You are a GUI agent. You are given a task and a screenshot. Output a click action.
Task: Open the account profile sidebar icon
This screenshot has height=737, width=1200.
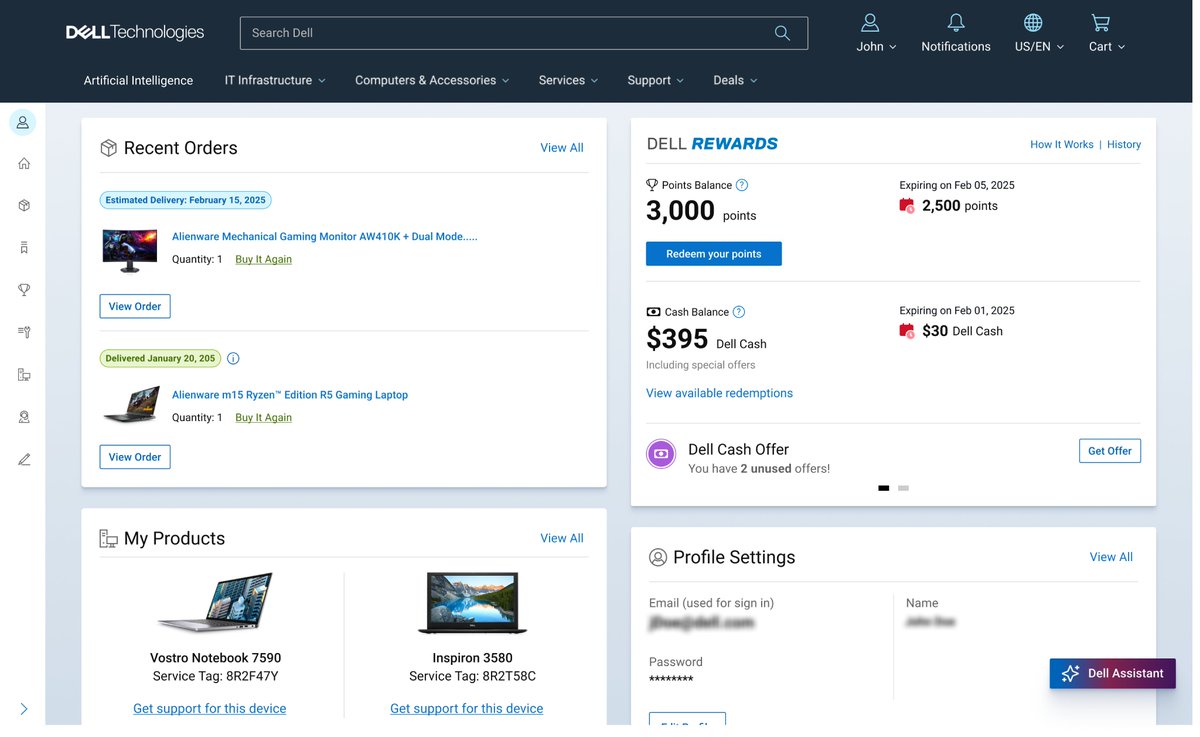click(x=23, y=122)
